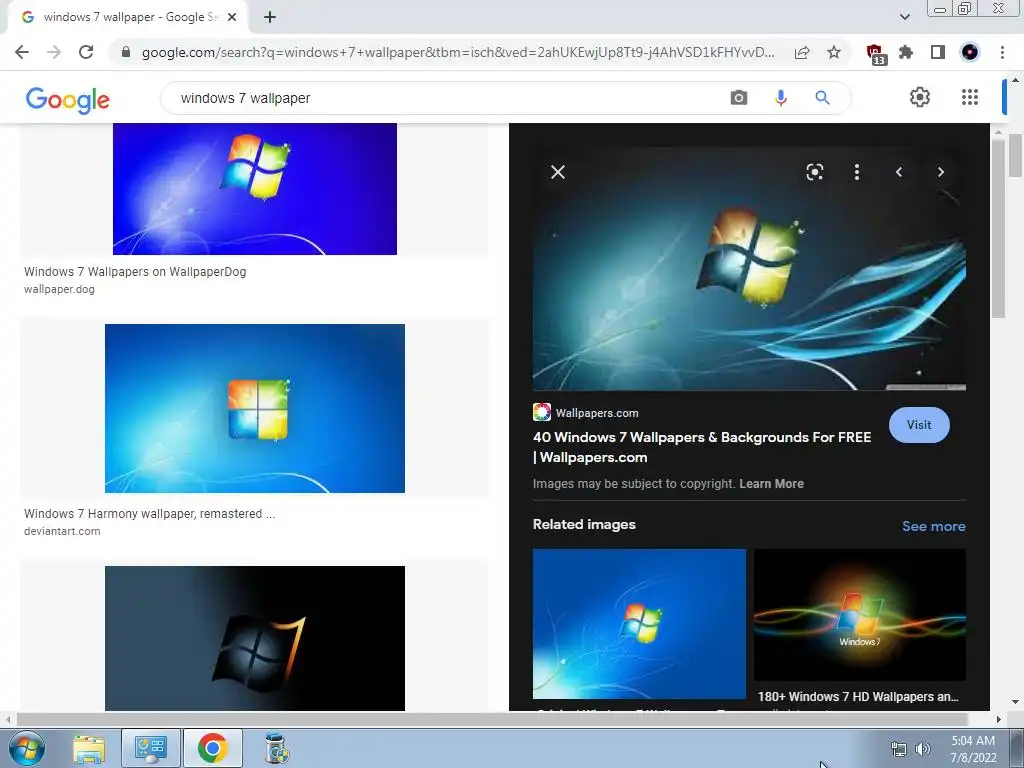This screenshot has width=1024, height=768.
Task: Expand the tab search dropdown arrow
Action: [x=904, y=17]
